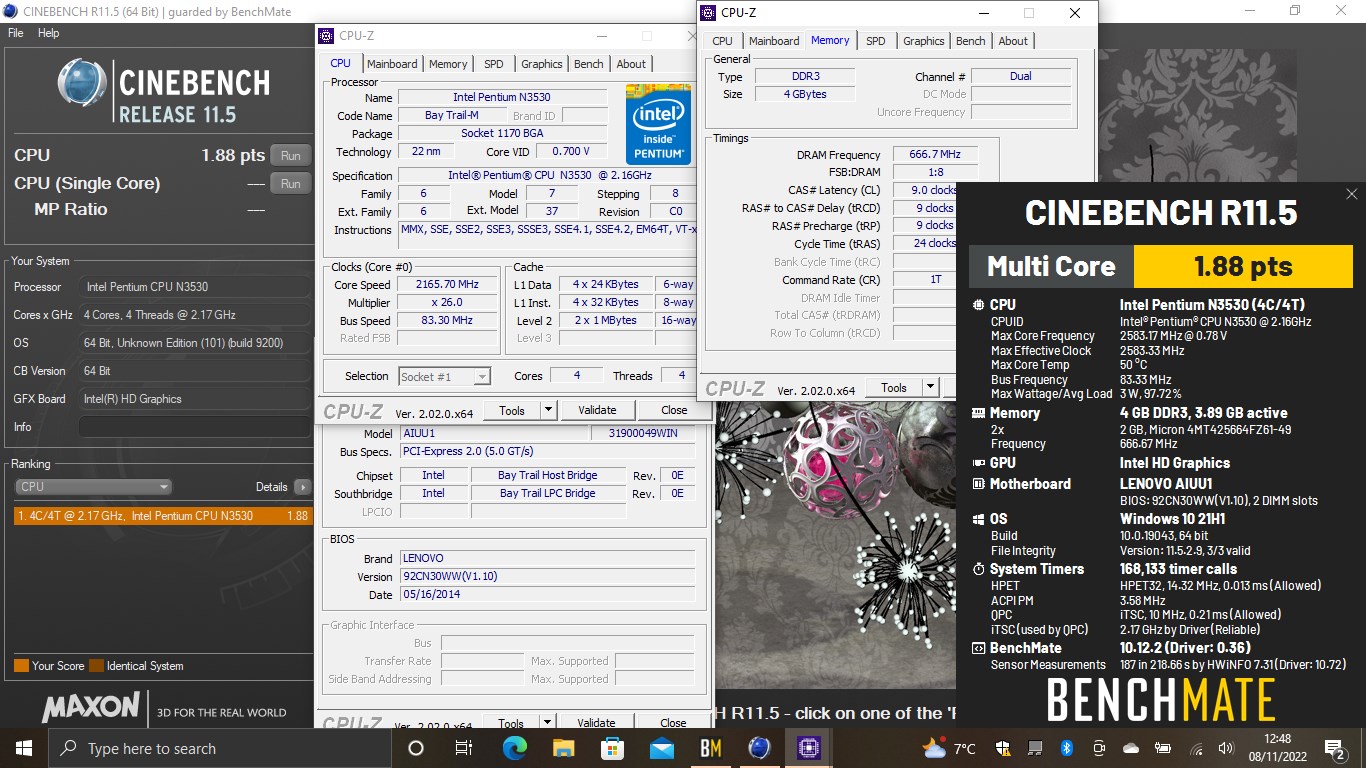Viewport: 1366px width, 768px height.
Task: Run the CPU multi-core benchmark
Action: coord(291,156)
